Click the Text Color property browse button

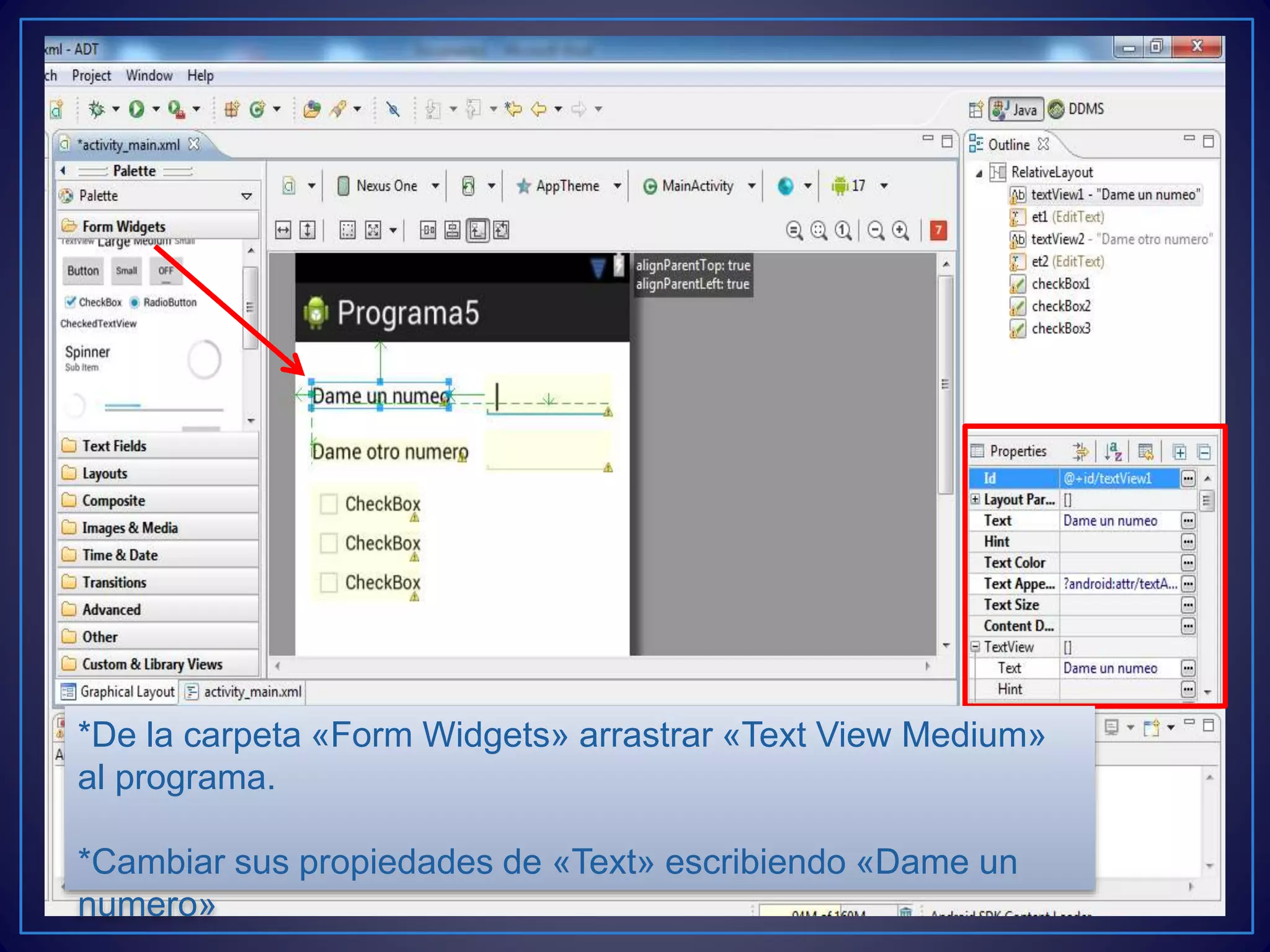[1188, 562]
